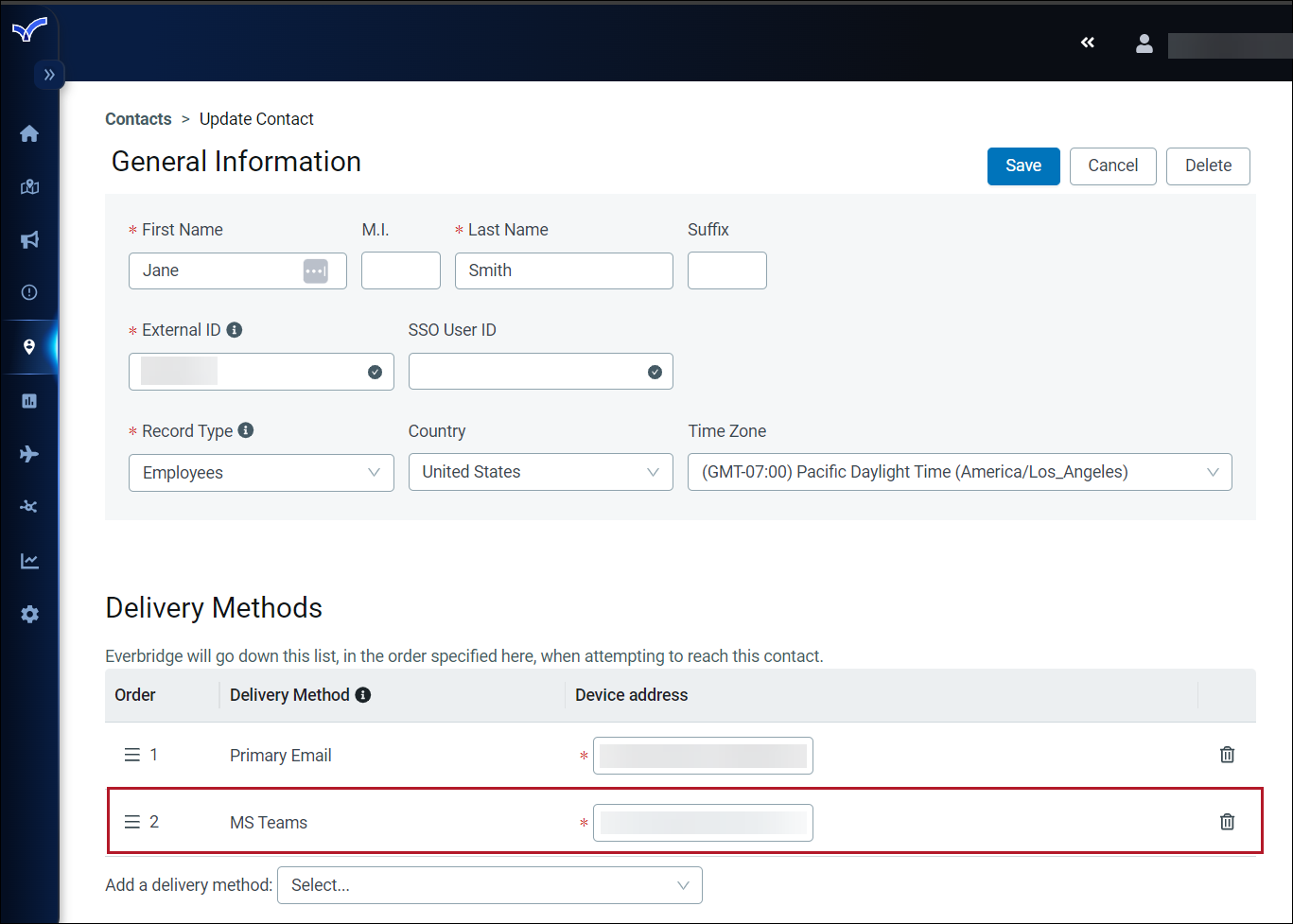Open the connector nodes sidebar icon
The width and height of the screenshot is (1293, 924).
pos(29,507)
